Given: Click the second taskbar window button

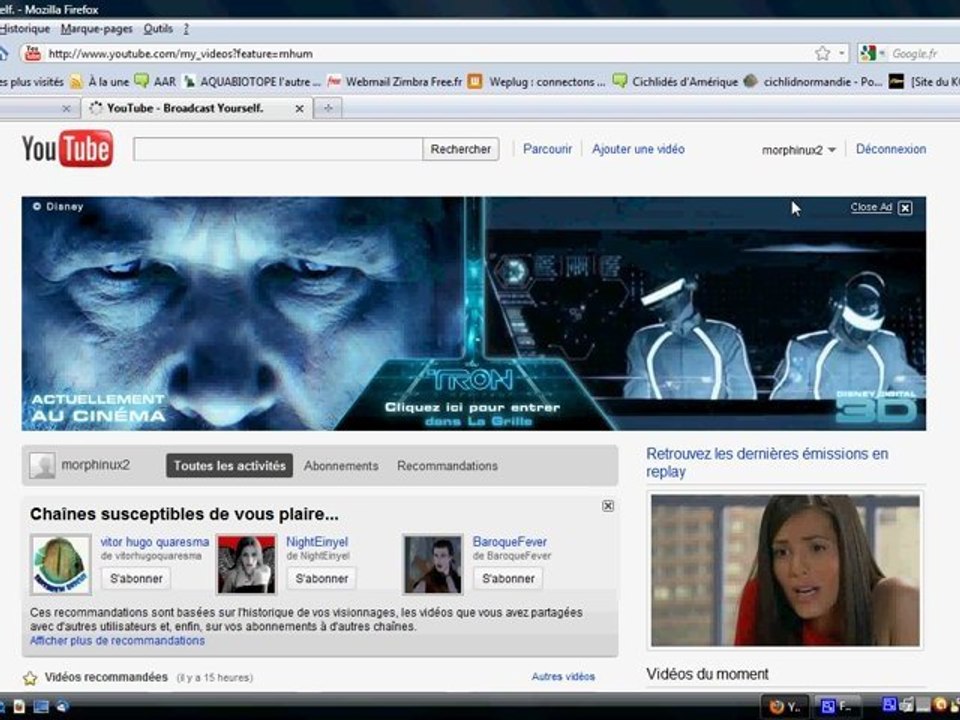Looking at the screenshot, I should [x=837, y=707].
